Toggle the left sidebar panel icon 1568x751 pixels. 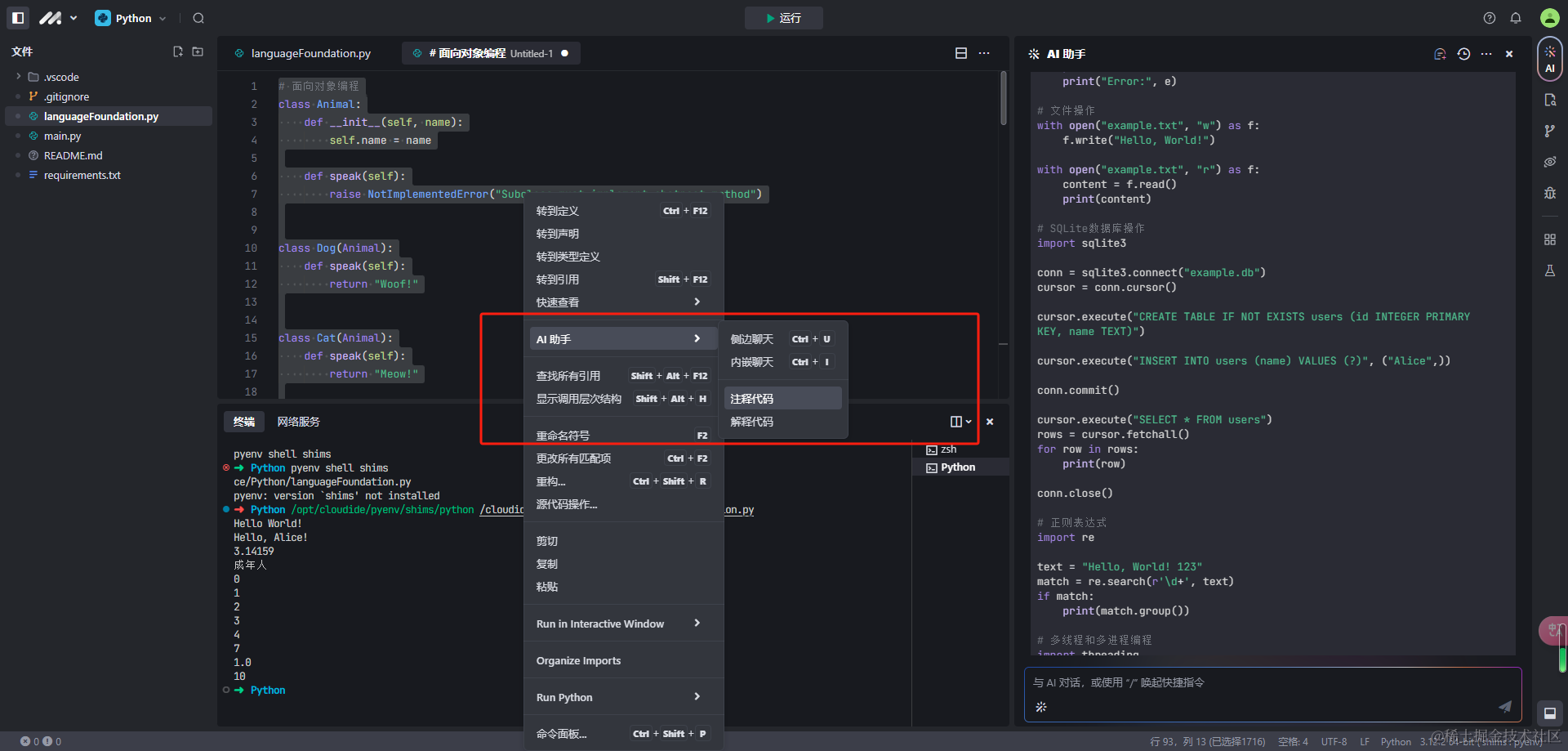(x=18, y=17)
